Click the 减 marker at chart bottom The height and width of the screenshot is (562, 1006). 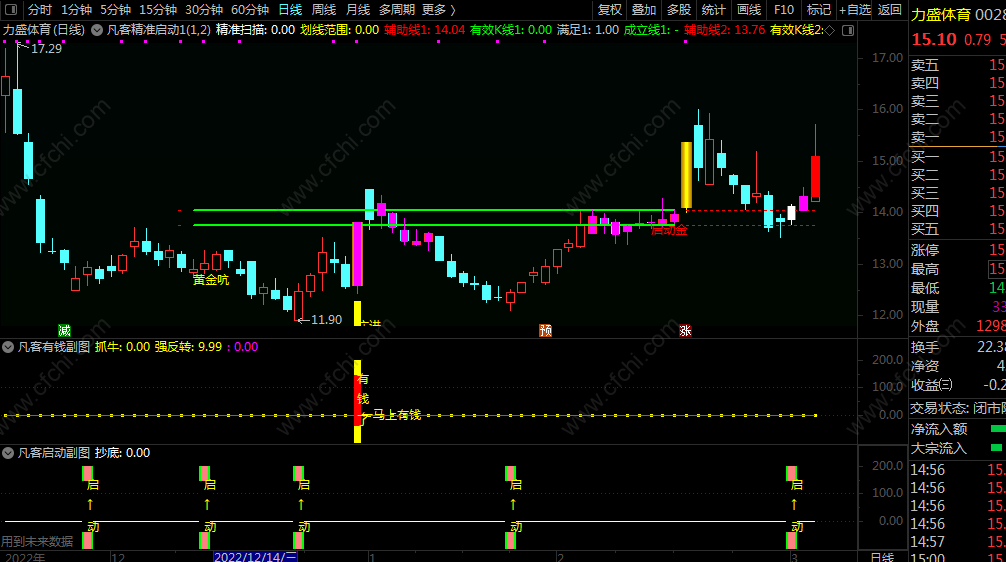click(64, 330)
